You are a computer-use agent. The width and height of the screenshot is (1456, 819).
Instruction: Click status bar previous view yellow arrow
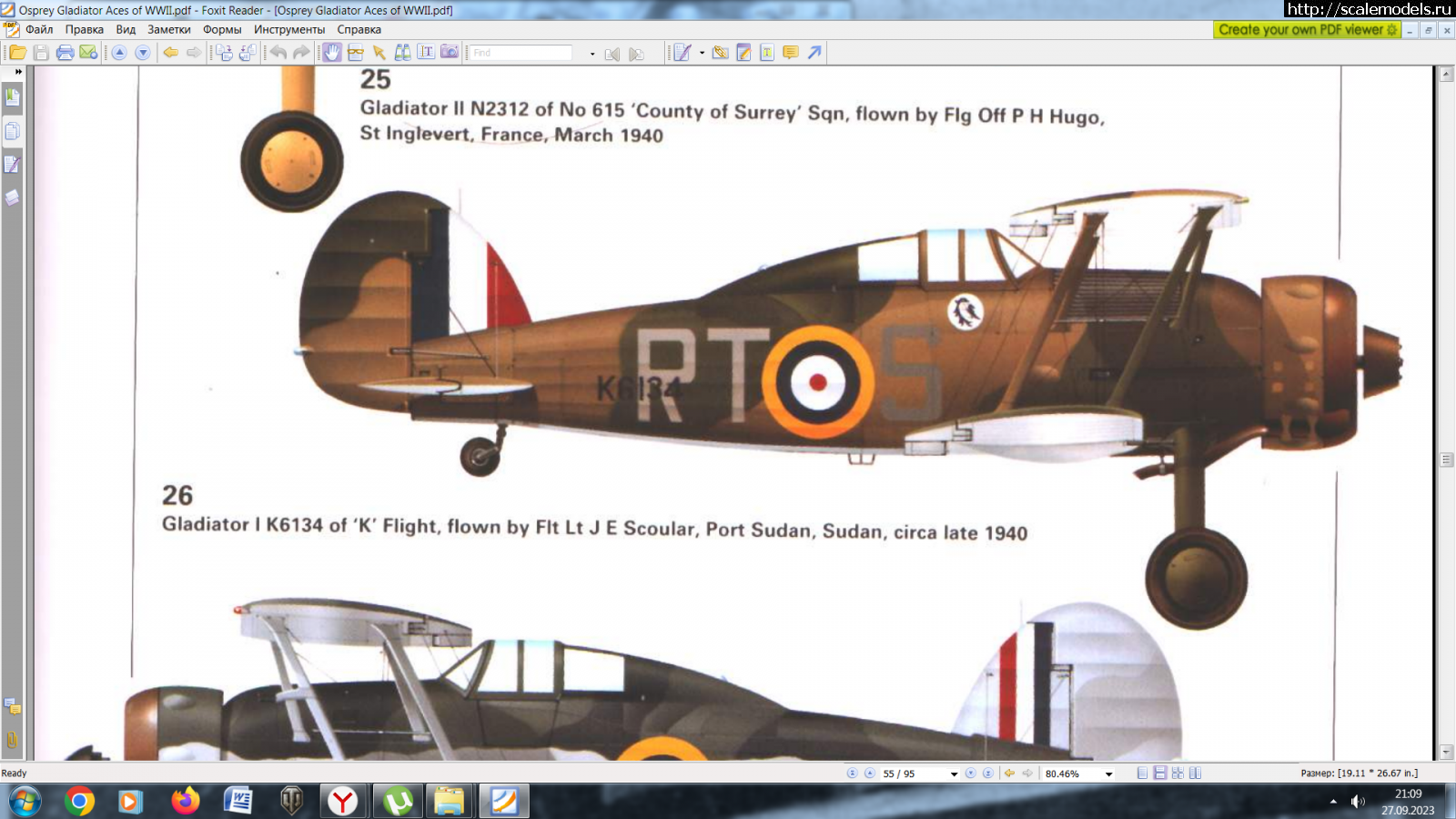tap(1009, 773)
